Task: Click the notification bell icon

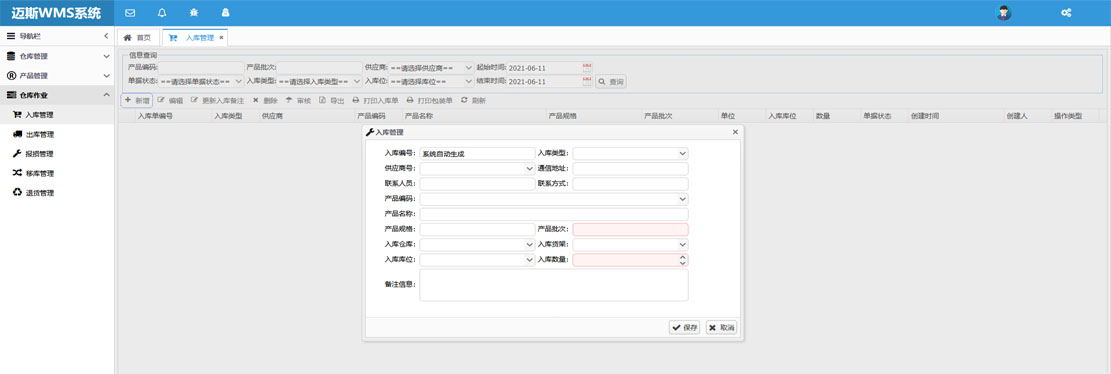Action: pos(162,13)
